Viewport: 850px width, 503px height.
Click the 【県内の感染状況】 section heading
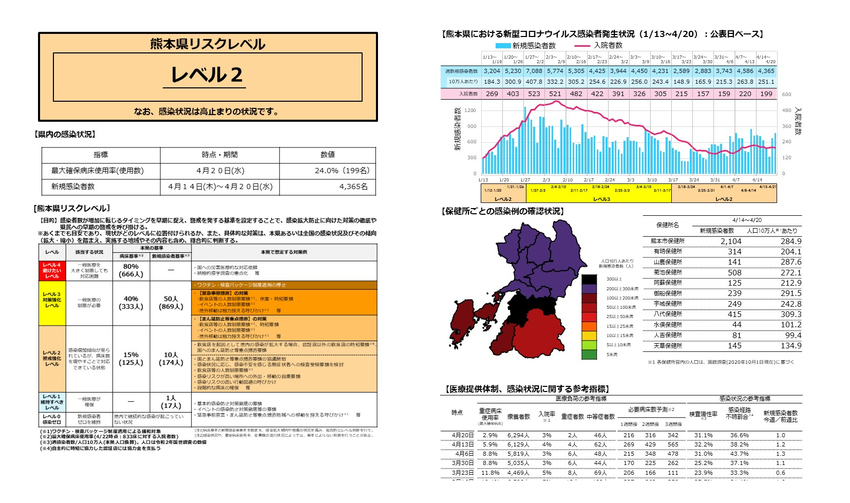(64, 134)
